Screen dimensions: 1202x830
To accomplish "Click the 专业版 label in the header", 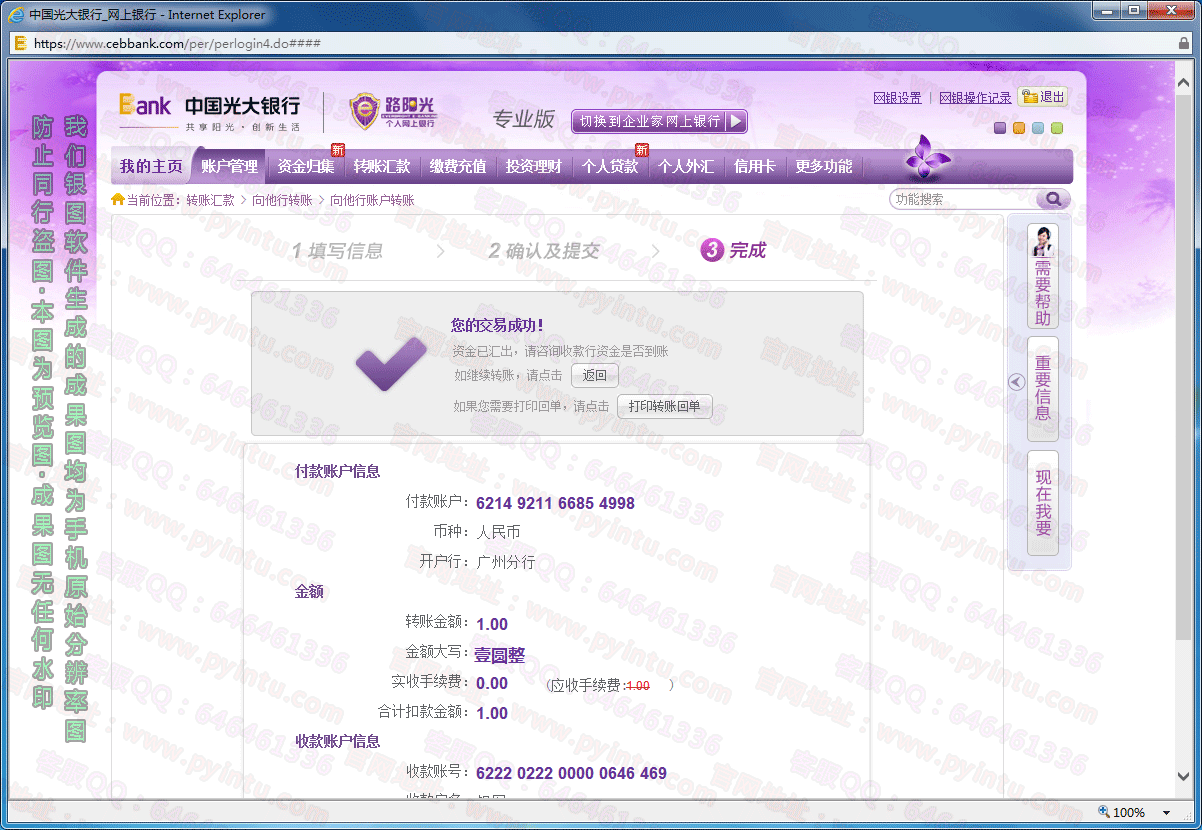I will (523, 119).
